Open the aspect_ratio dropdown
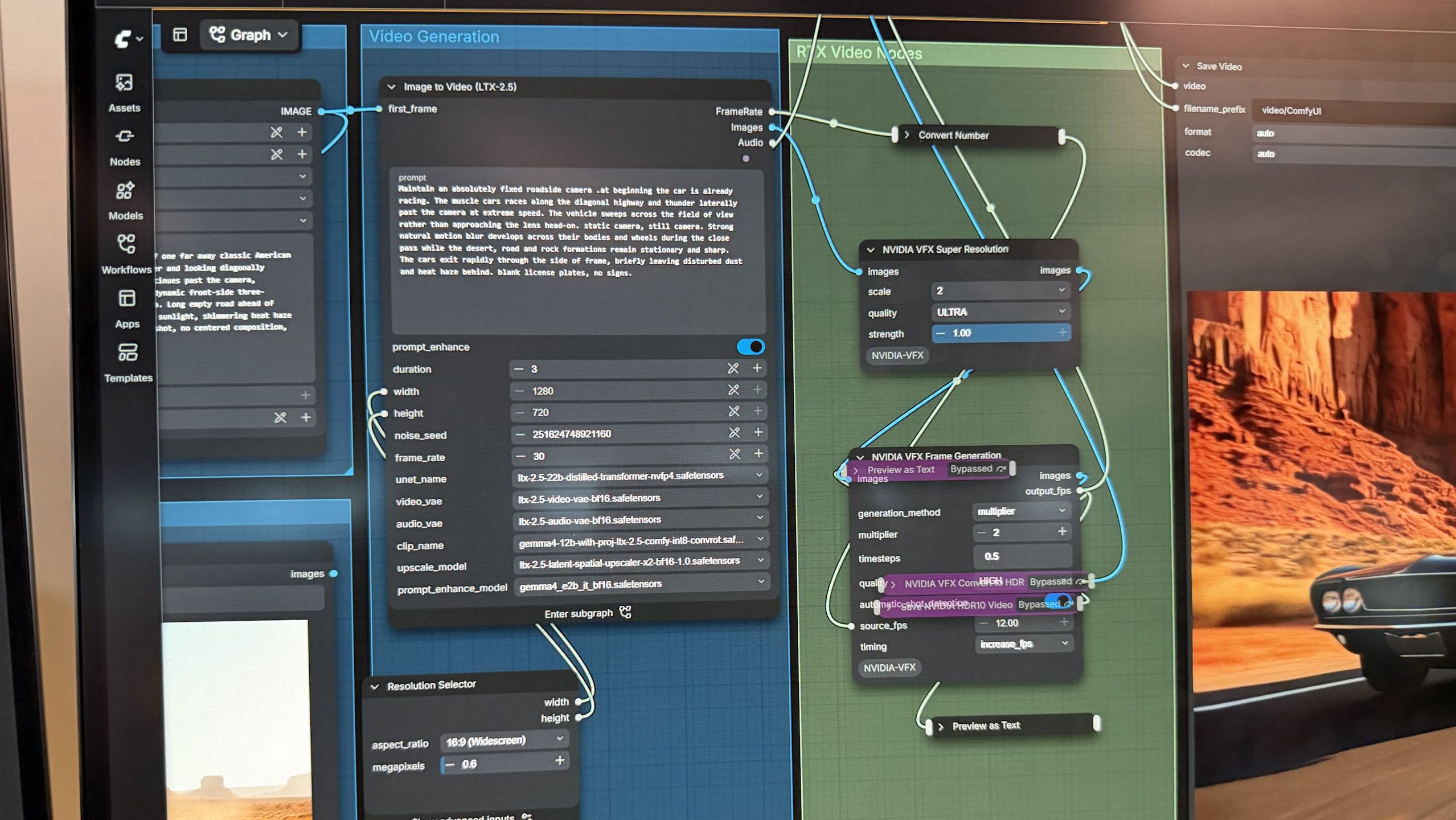The height and width of the screenshot is (820, 1456). (504, 741)
